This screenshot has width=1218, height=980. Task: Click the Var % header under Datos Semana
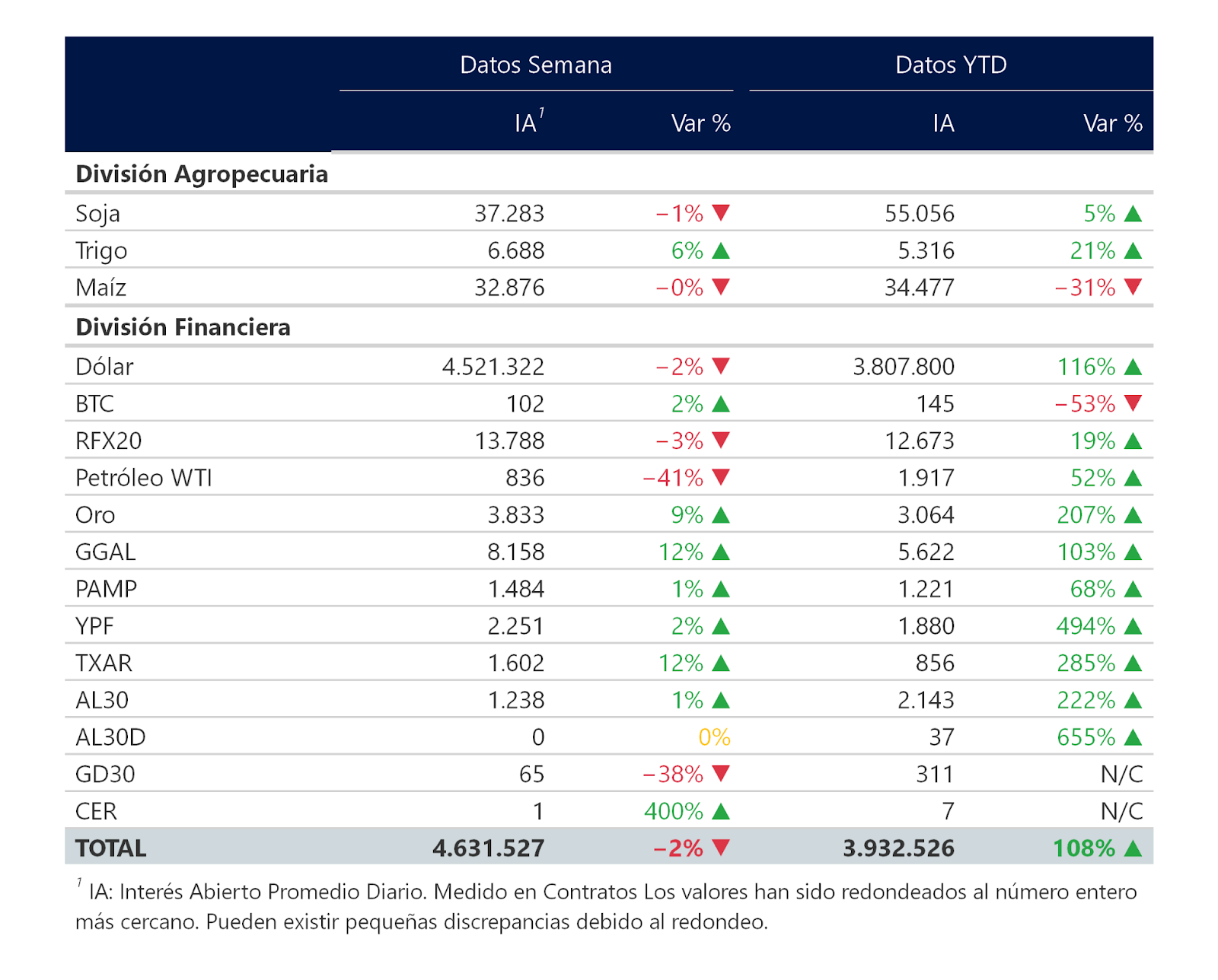pyautogui.click(x=701, y=123)
